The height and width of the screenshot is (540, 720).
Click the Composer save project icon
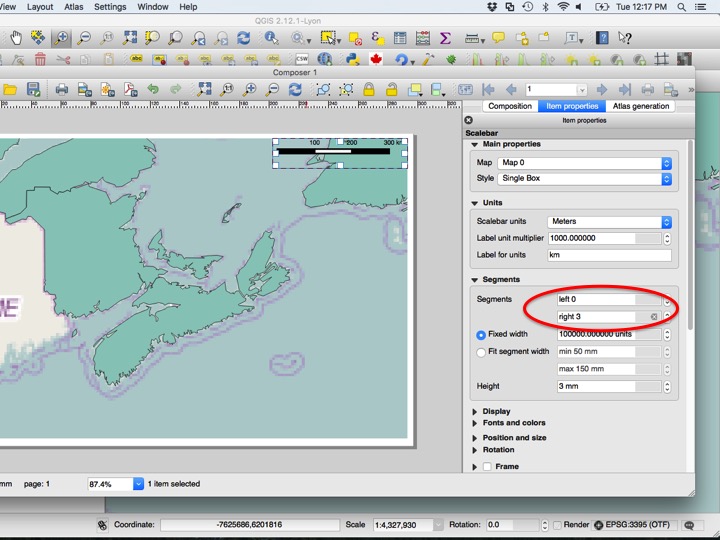coord(33,89)
